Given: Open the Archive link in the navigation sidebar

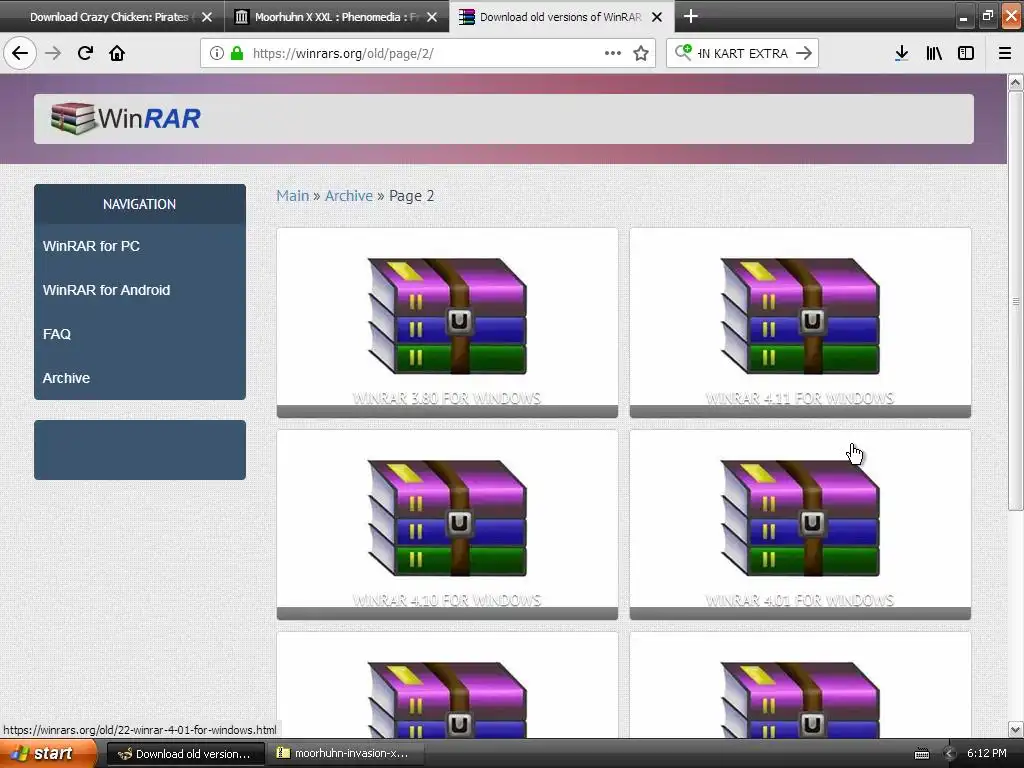Looking at the screenshot, I should [x=66, y=378].
